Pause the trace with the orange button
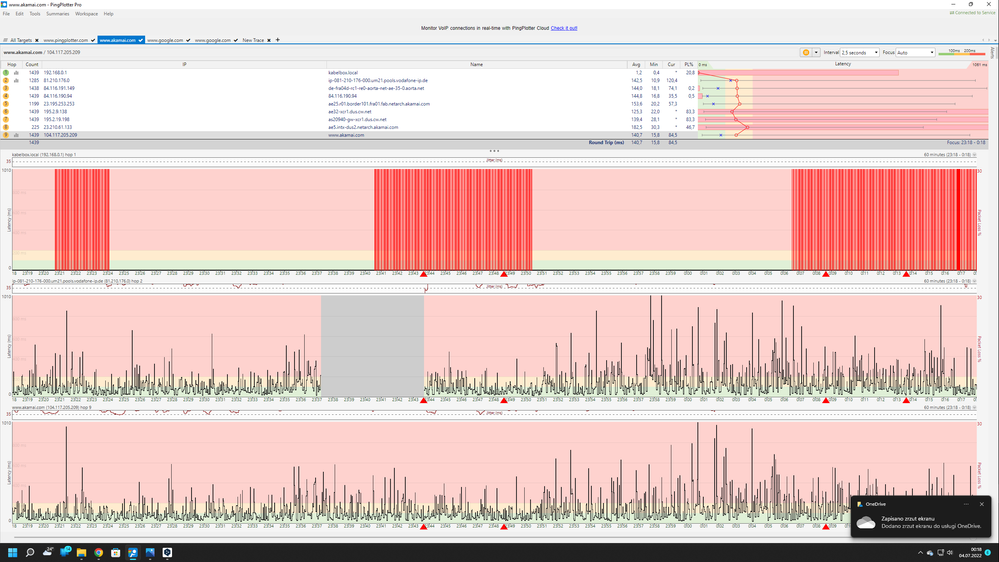Image resolution: width=999 pixels, height=562 pixels. pos(806,52)
